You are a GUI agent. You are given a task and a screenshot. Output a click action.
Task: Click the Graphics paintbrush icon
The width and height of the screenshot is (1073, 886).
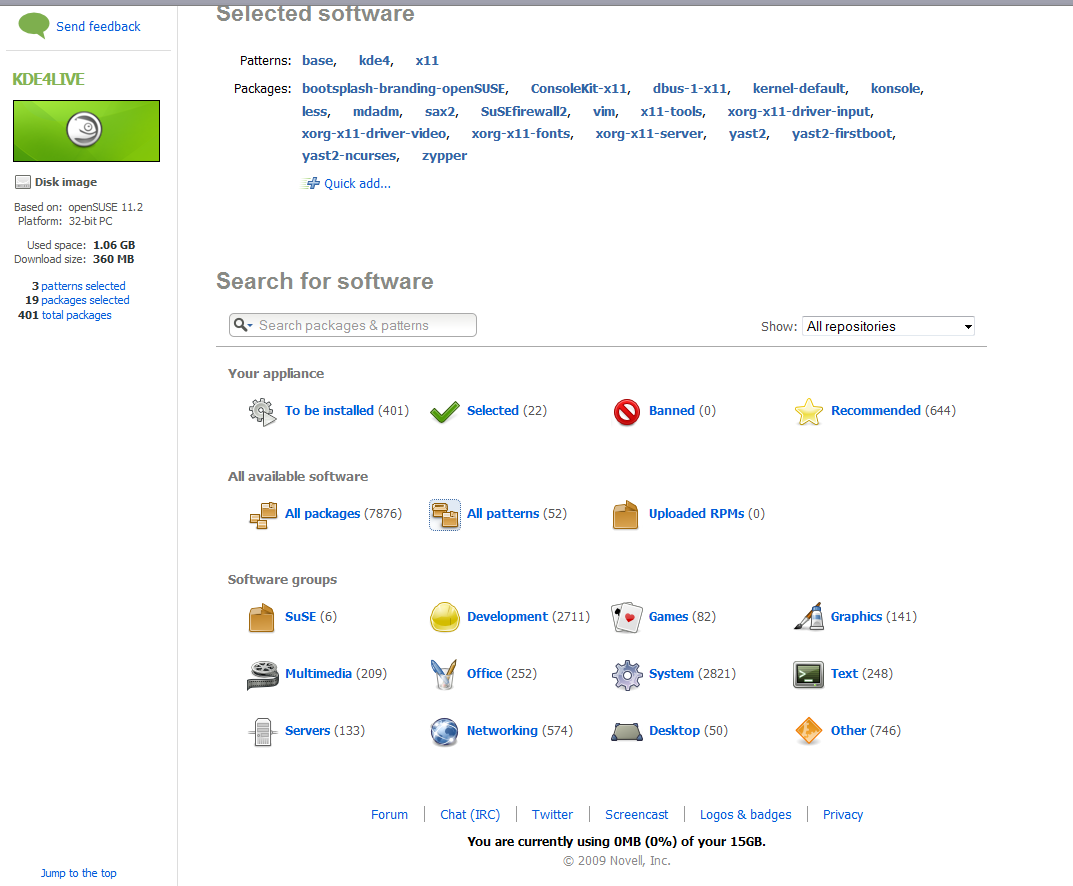(809, 616)
